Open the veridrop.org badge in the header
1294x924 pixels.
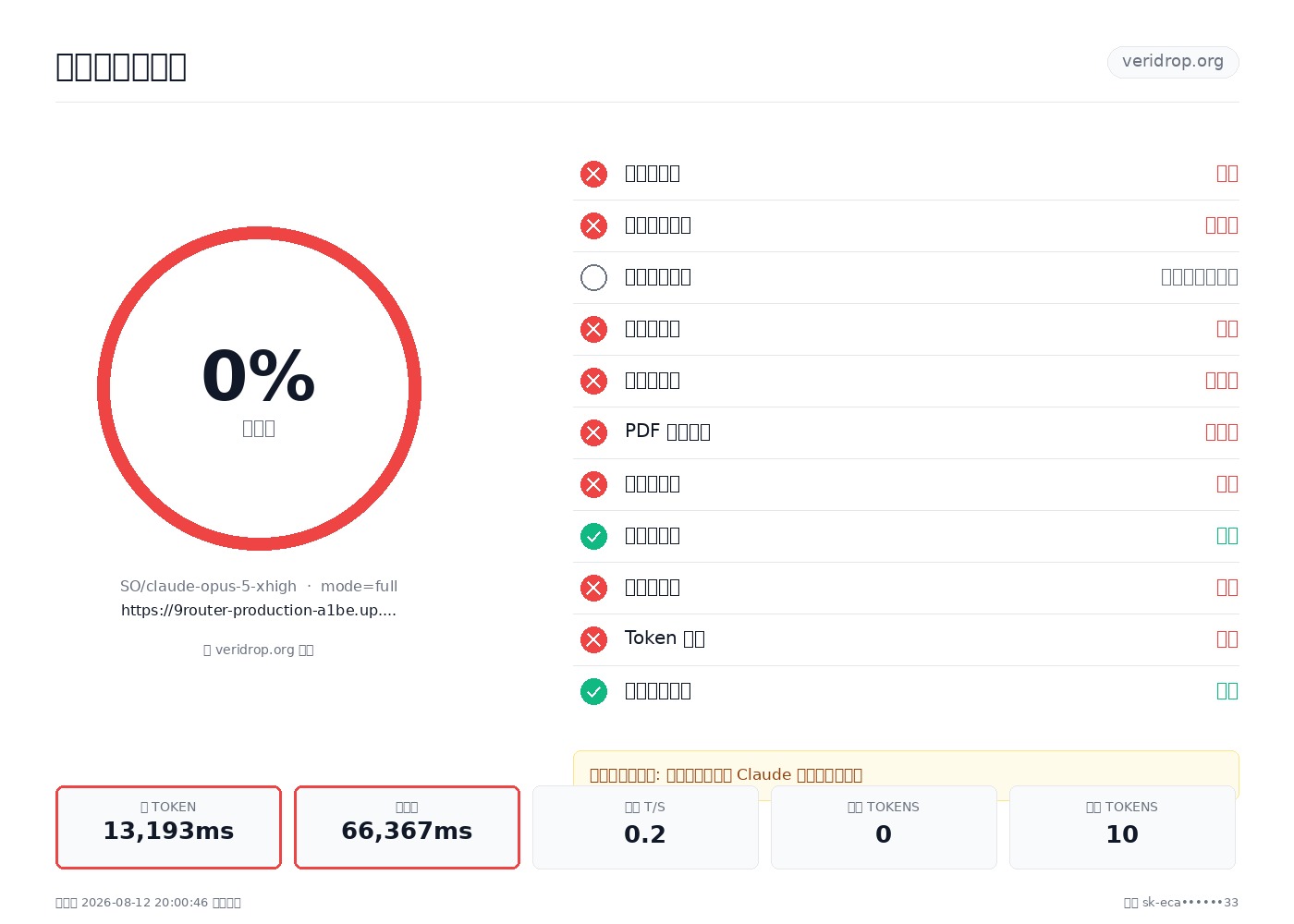pyautogui.click(x=1173, y=62)
